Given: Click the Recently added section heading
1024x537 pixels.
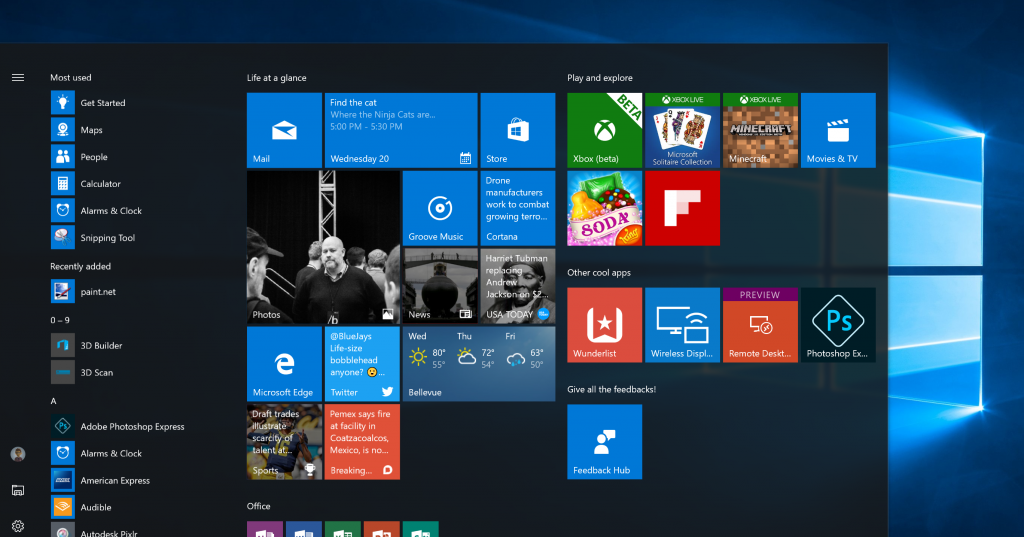Looking at the screenshot, I should (x=80, y=267).
